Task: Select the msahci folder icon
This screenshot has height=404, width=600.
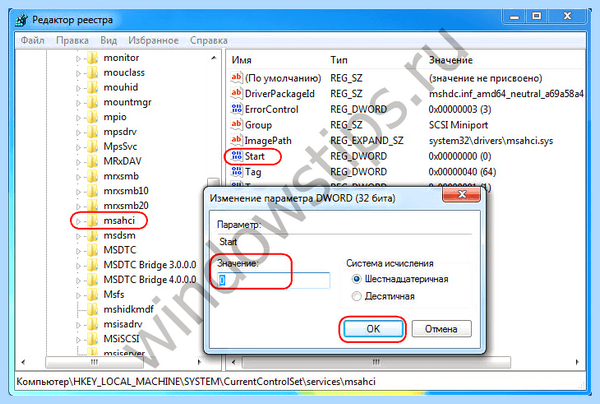Action: pyautogui.click(x=92, y=221)
